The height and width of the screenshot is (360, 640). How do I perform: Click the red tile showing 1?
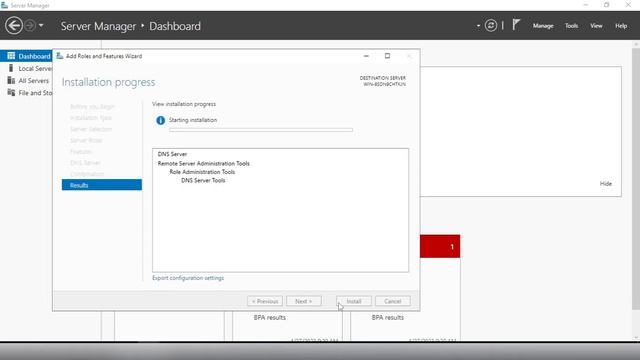click(440, 246)
